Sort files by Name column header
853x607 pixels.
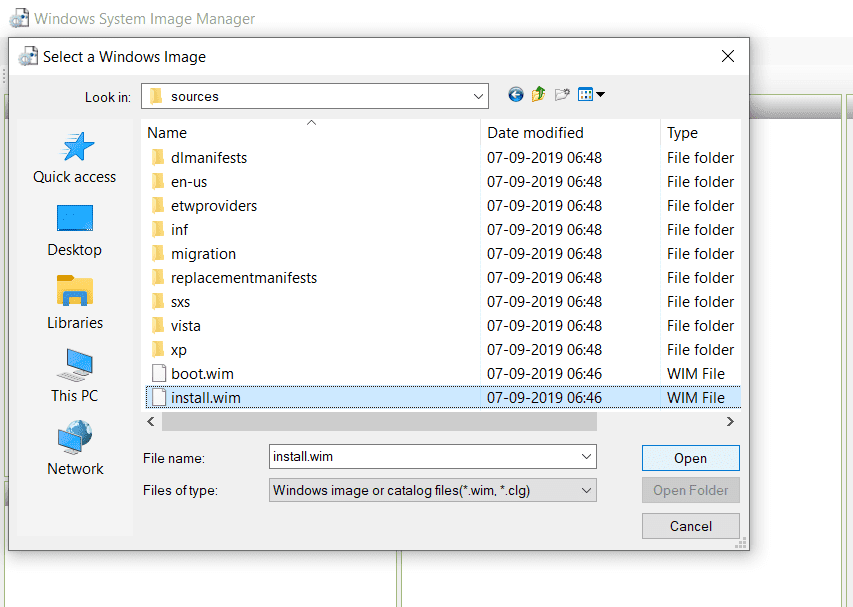(x=167, y=133)
